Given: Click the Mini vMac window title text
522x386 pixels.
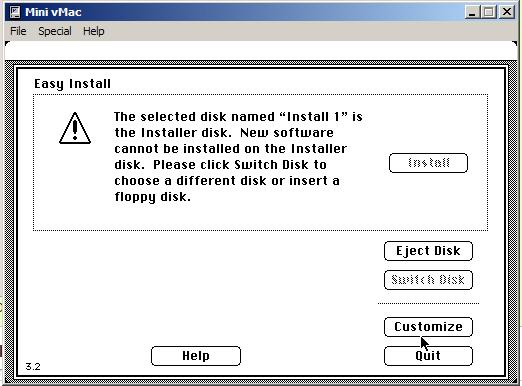Looking at the screenshot, I should pos(53,12).
